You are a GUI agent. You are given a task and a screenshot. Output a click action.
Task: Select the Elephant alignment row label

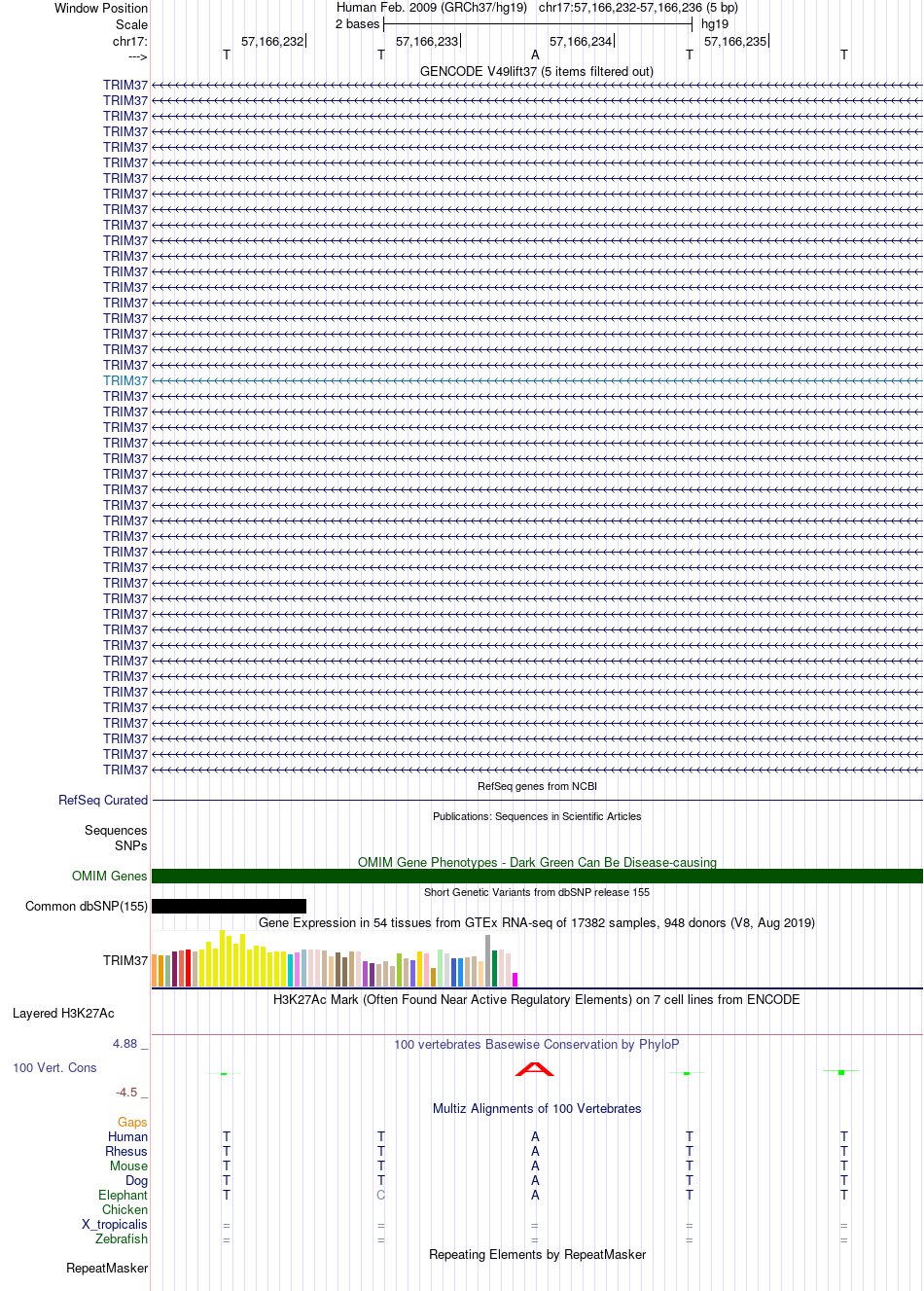point(124,1195)
